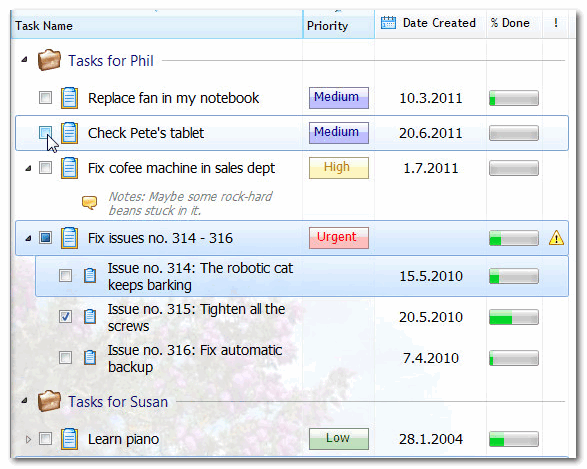Screen dimensions: 587x469
Task: Click the document icon beside Learn piano
Action: coord(69,439)
